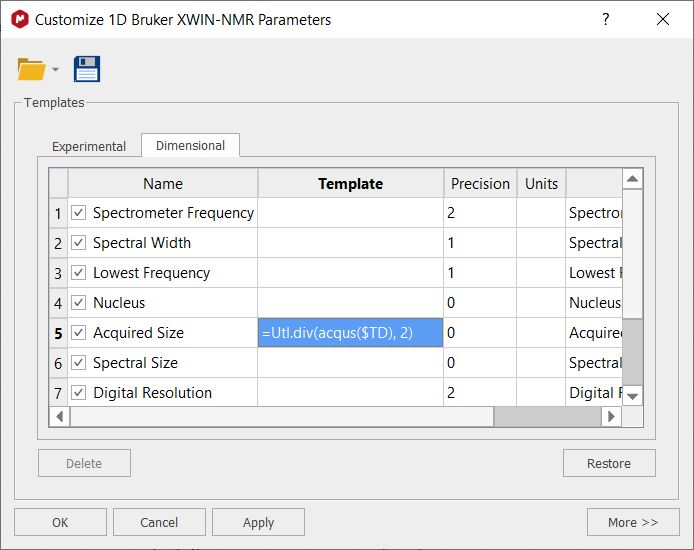Screen dimensions: 694x550
Task: Click the Template column header
Action: click(351, 183)
